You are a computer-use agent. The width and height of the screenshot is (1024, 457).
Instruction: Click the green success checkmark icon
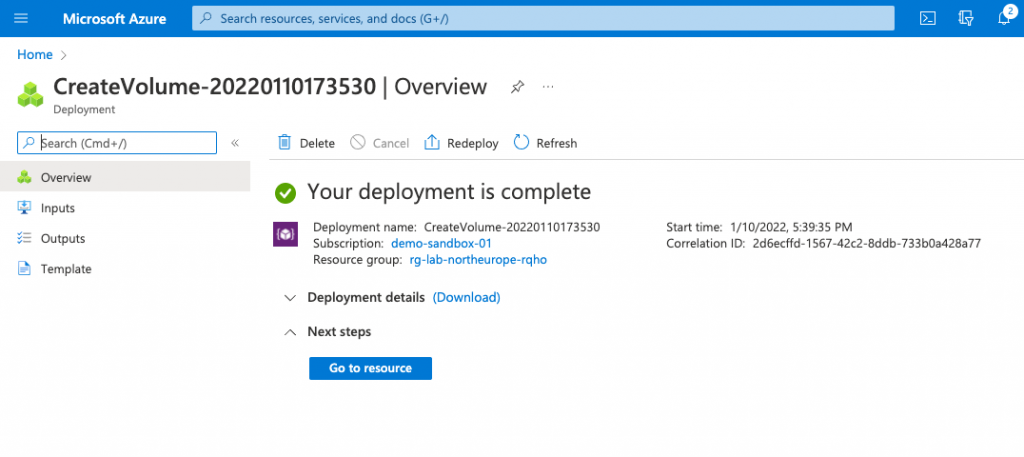285,193
